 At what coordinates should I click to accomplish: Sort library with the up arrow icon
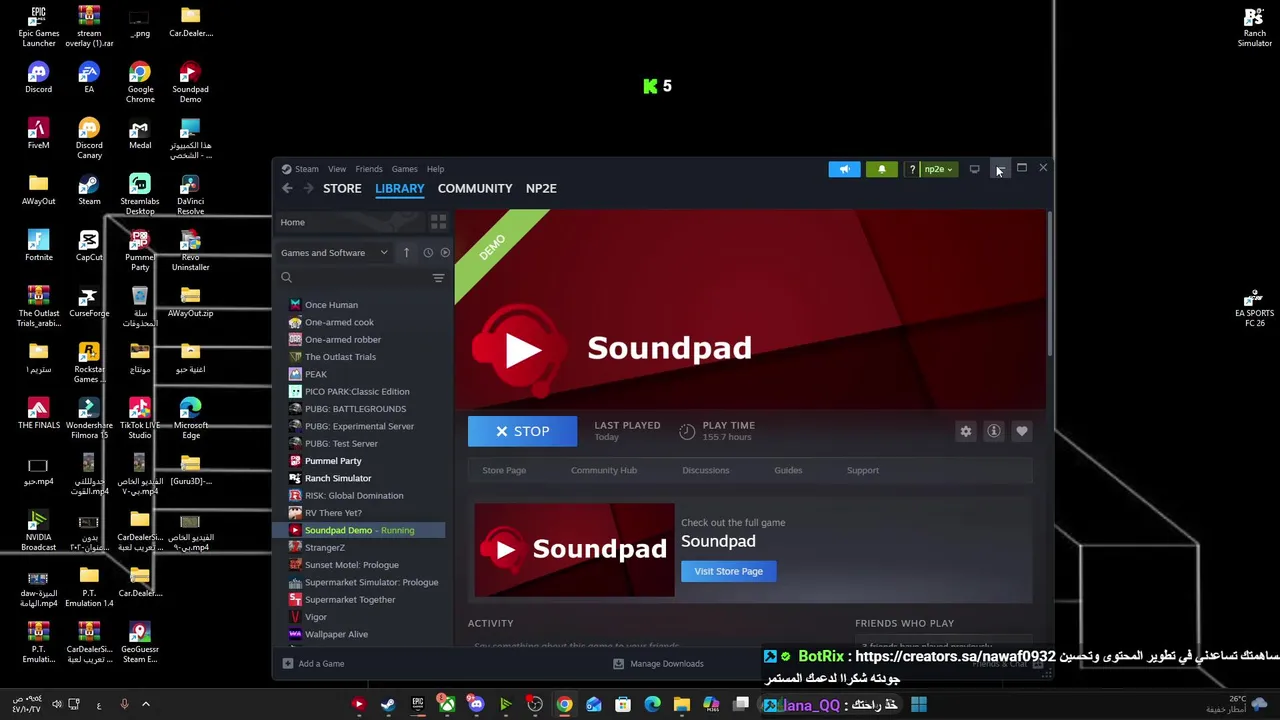click(x=406, y=253)
